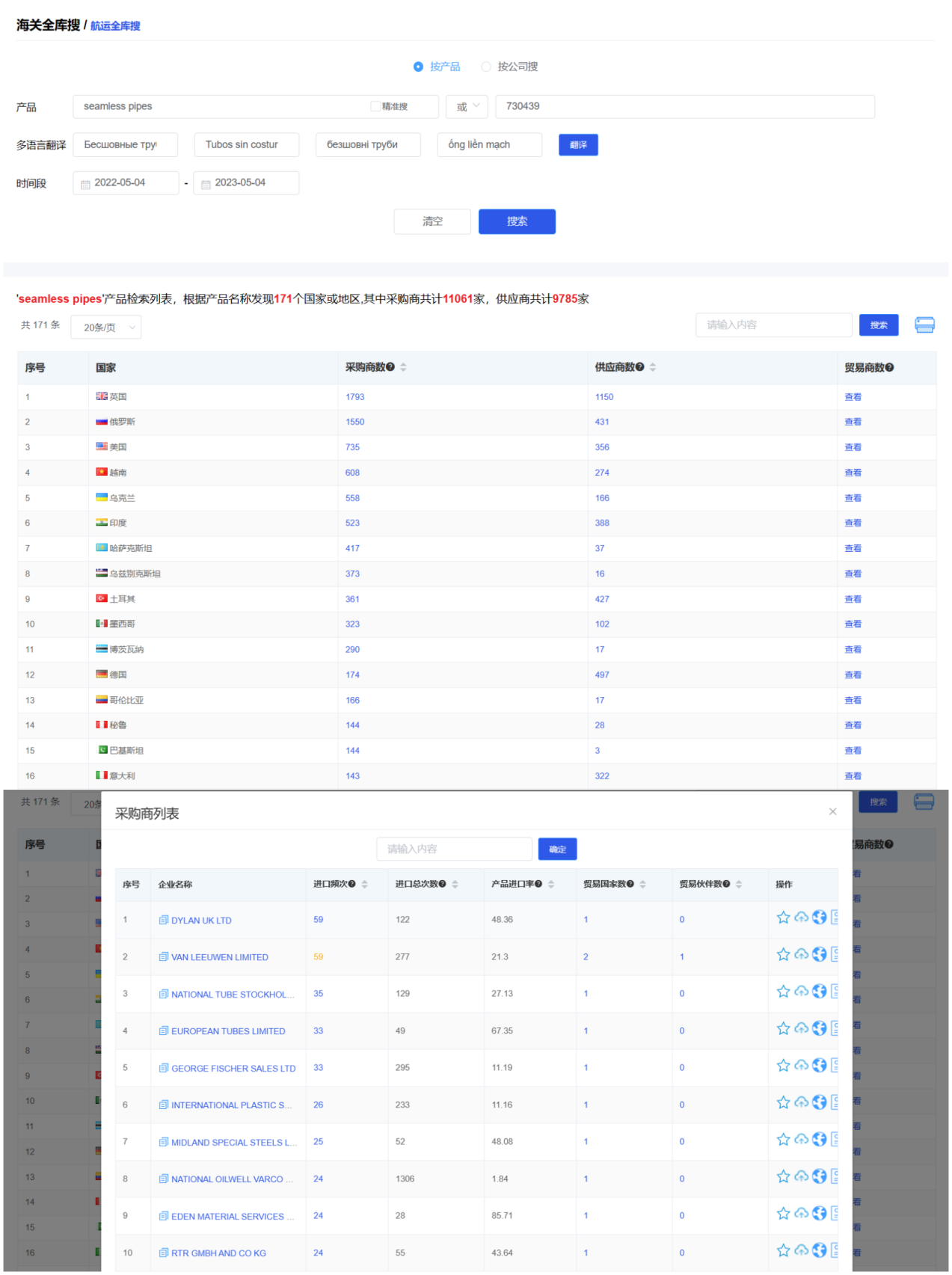Open DYLAN UK LTD company link
The image size is (952, 1275).
pyautogui.click(x=201, y=921)
